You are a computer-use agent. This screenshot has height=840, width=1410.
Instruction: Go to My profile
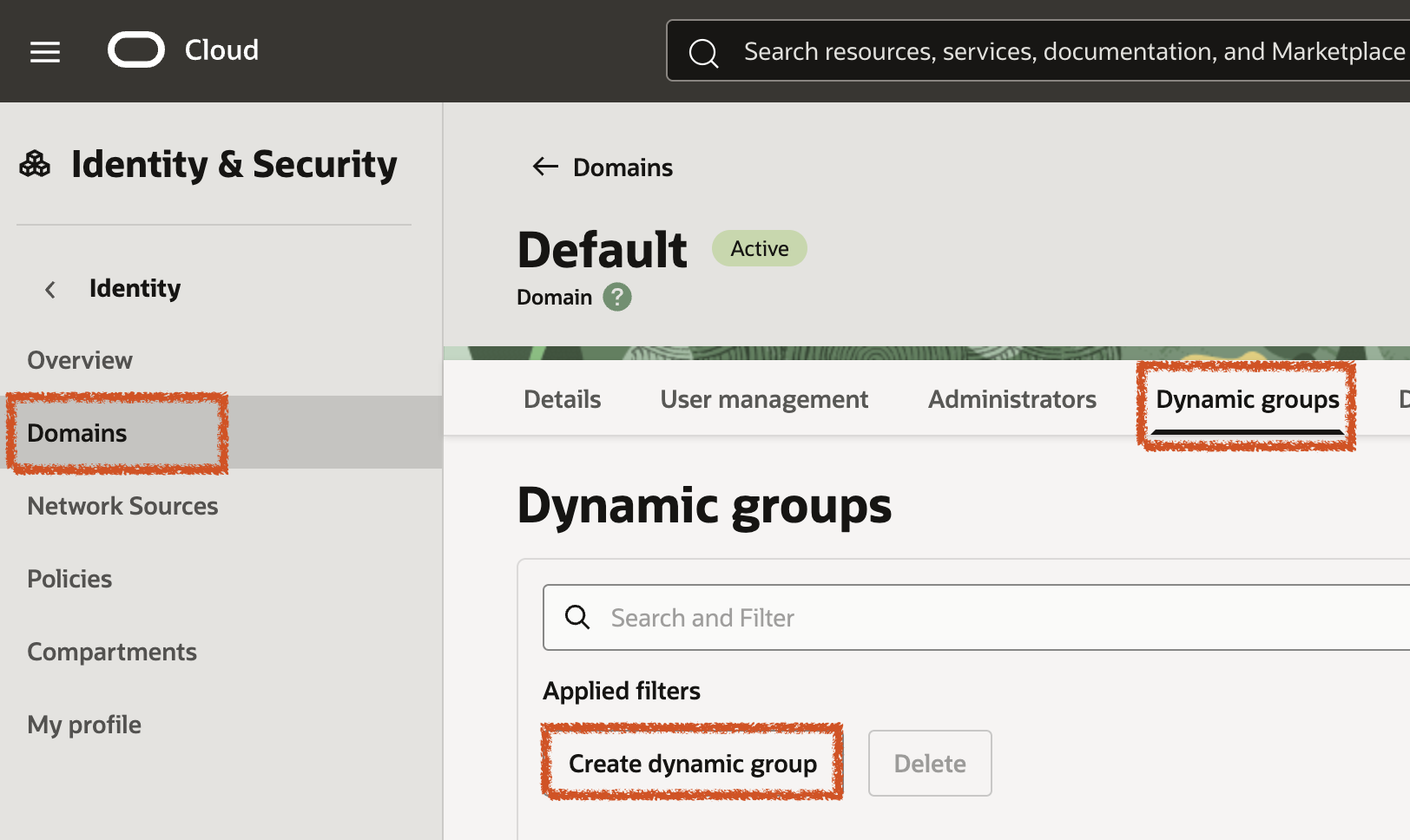coord(84,725)
